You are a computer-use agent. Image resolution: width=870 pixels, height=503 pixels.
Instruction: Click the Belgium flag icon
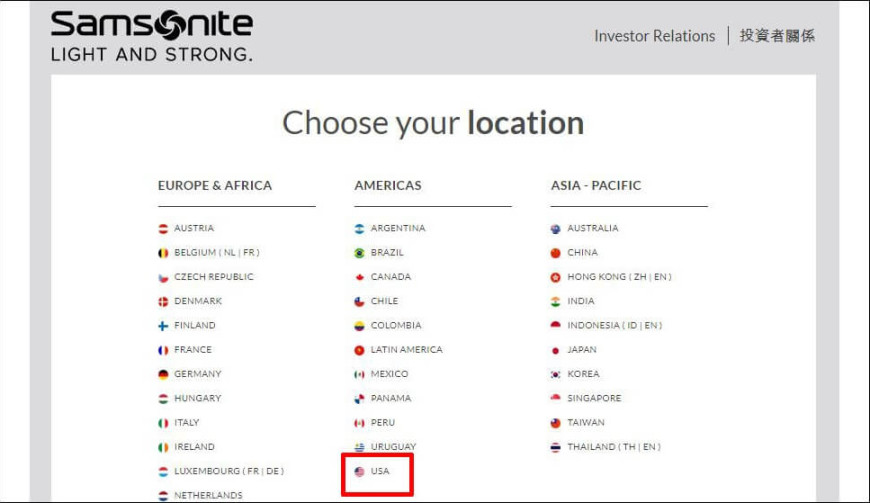[x=163, y=253]
